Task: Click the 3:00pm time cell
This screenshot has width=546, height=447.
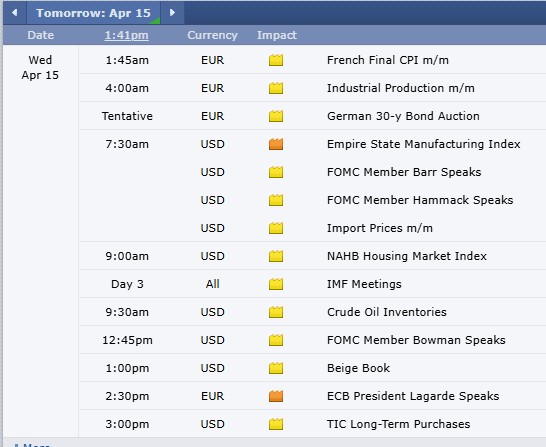Action: pyautogui.click(x=127, y=424)
